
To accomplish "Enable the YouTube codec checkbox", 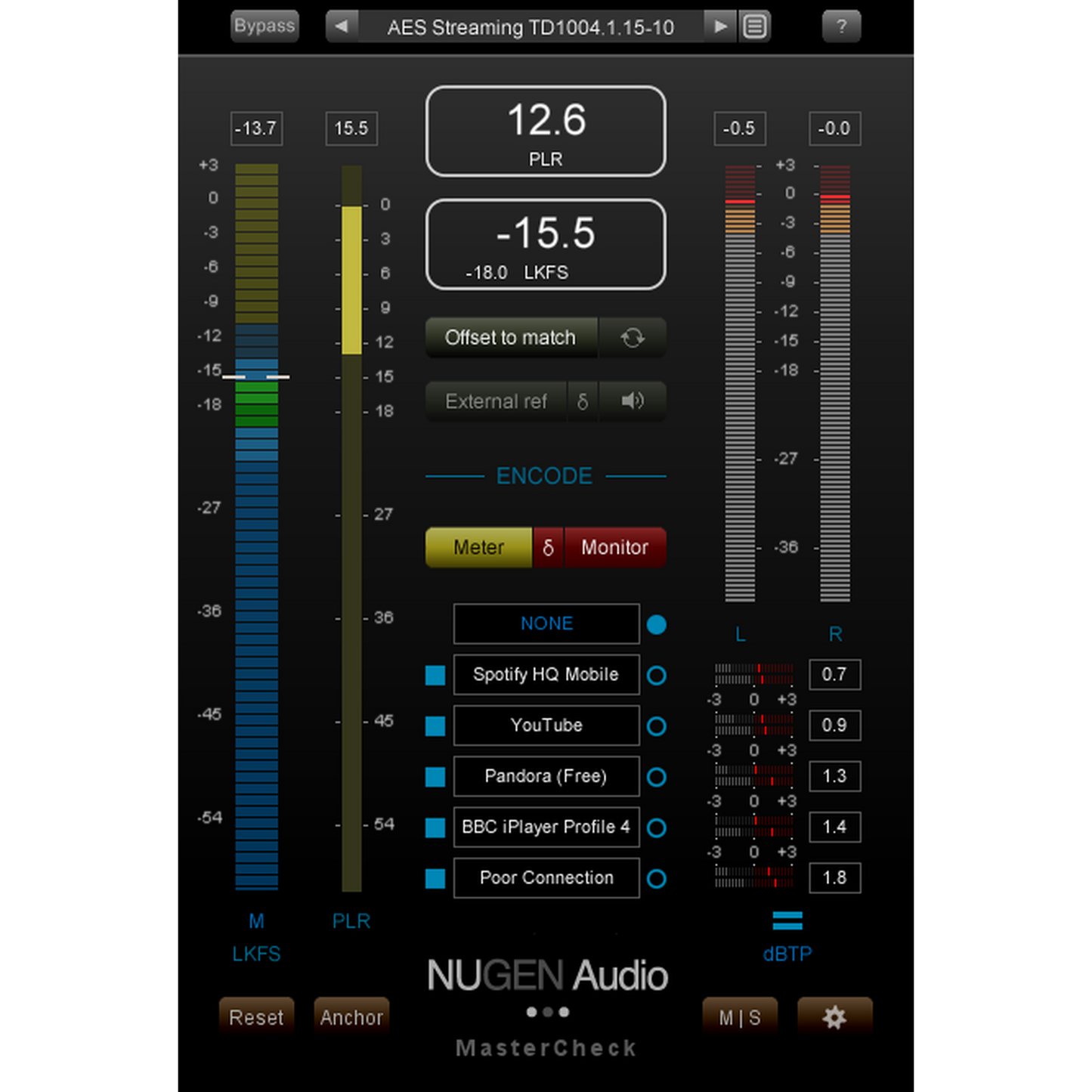I will point(435,725).
